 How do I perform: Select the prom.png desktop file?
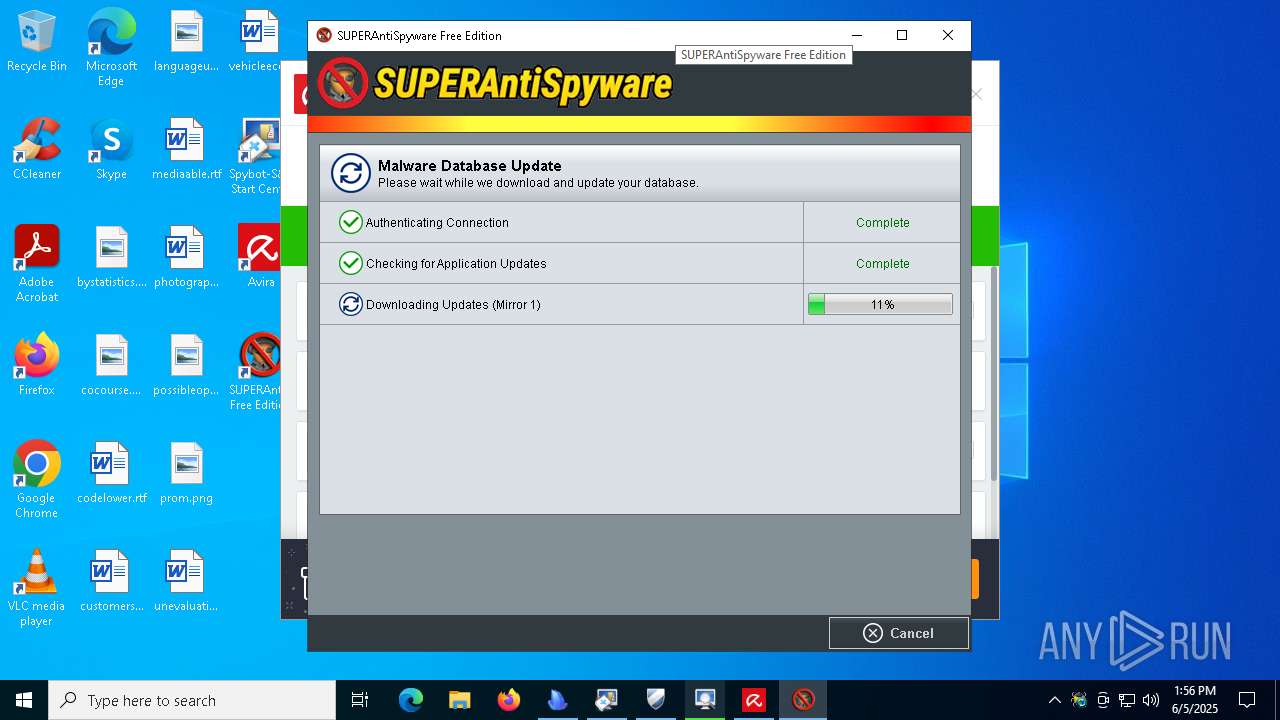tap(186, 473)
